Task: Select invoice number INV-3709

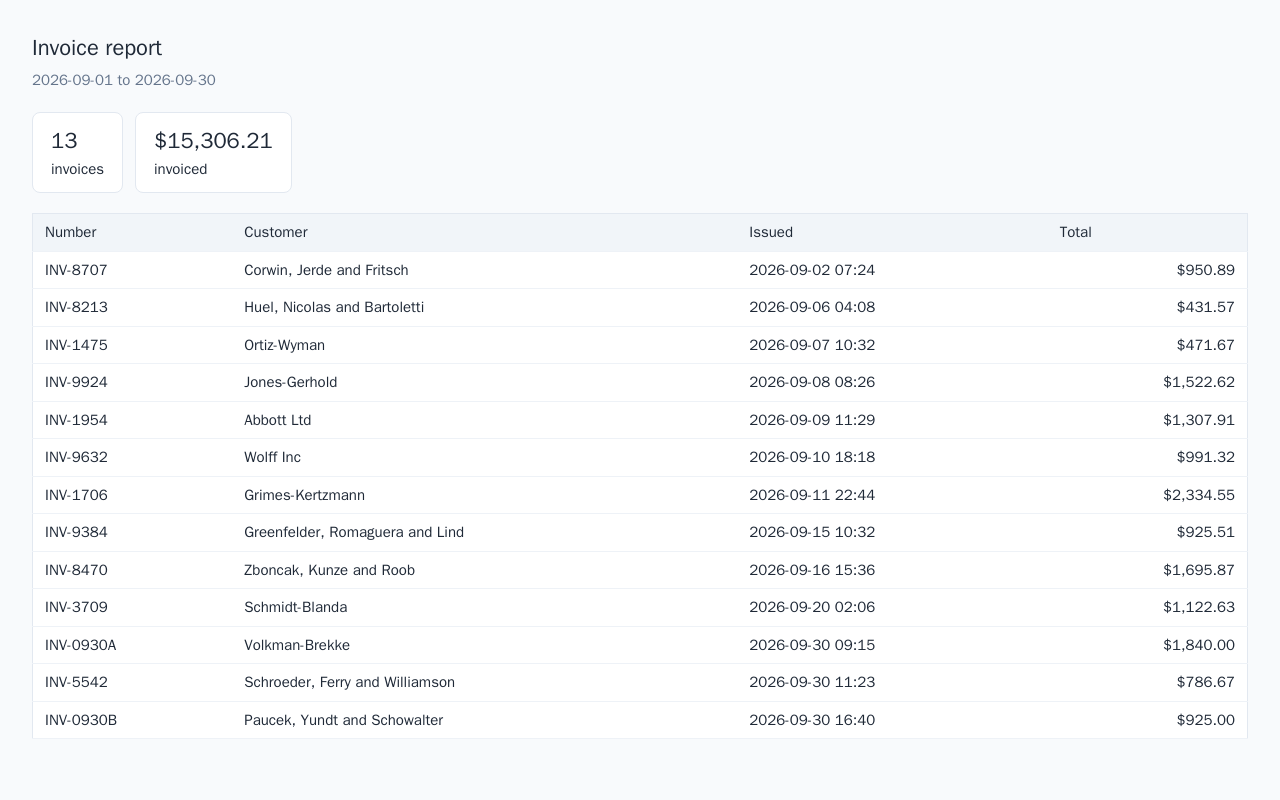Action: tap(76, 607)
